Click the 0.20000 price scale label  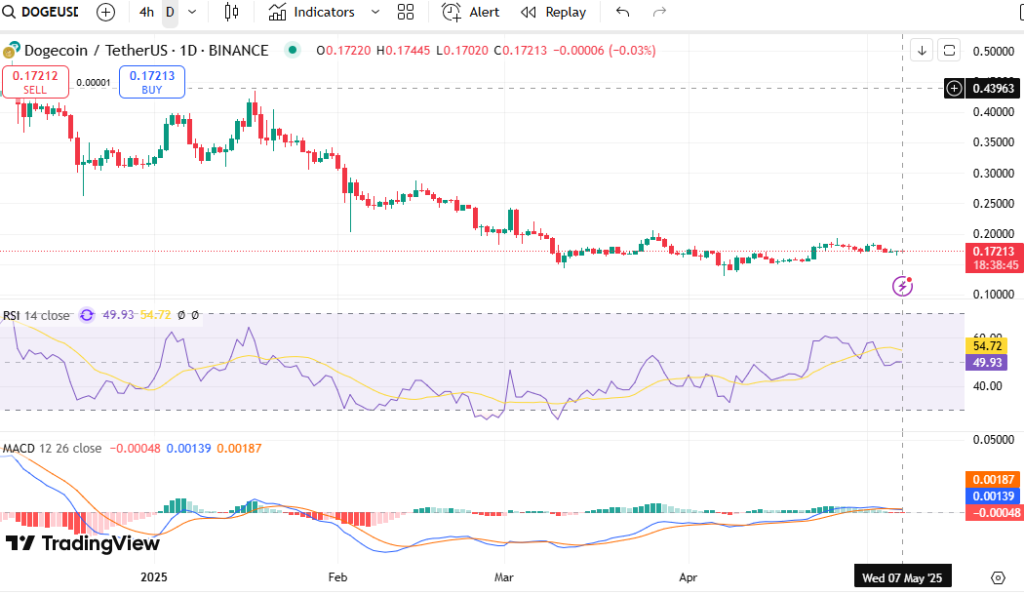pos(993,234)
